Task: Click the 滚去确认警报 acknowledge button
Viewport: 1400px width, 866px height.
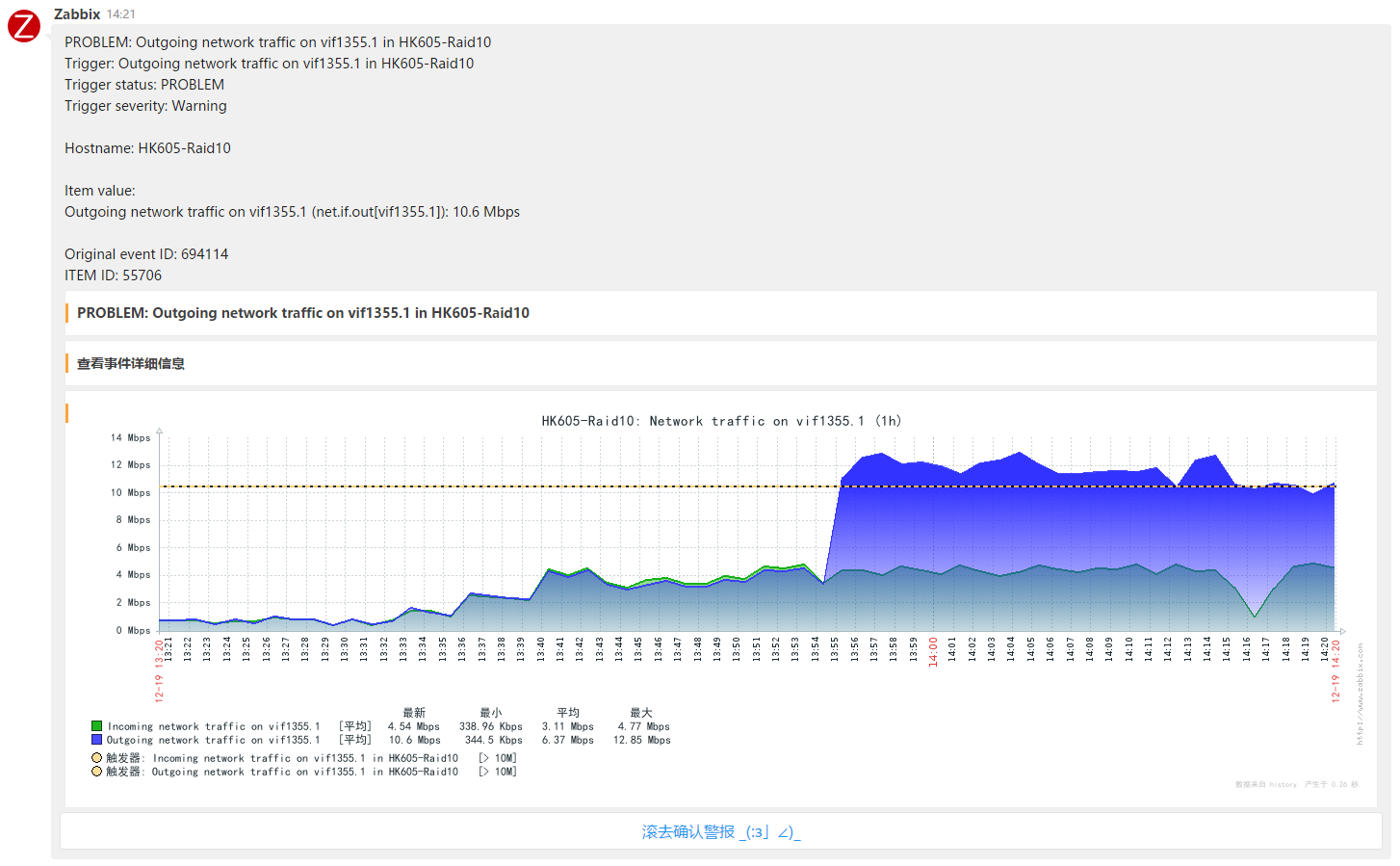Action: [x=721, y=831]
